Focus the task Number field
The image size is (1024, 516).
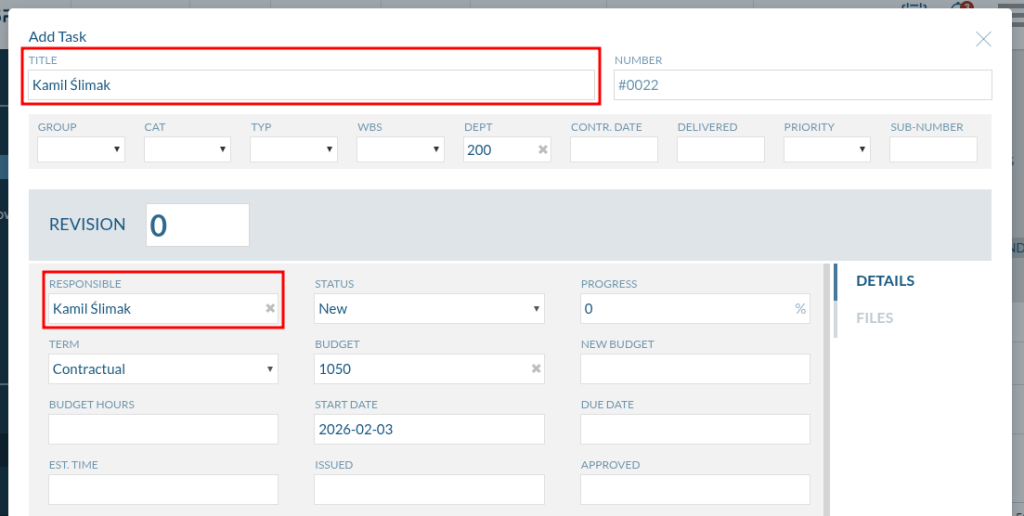pyautogui.click(x=802, y=85)
